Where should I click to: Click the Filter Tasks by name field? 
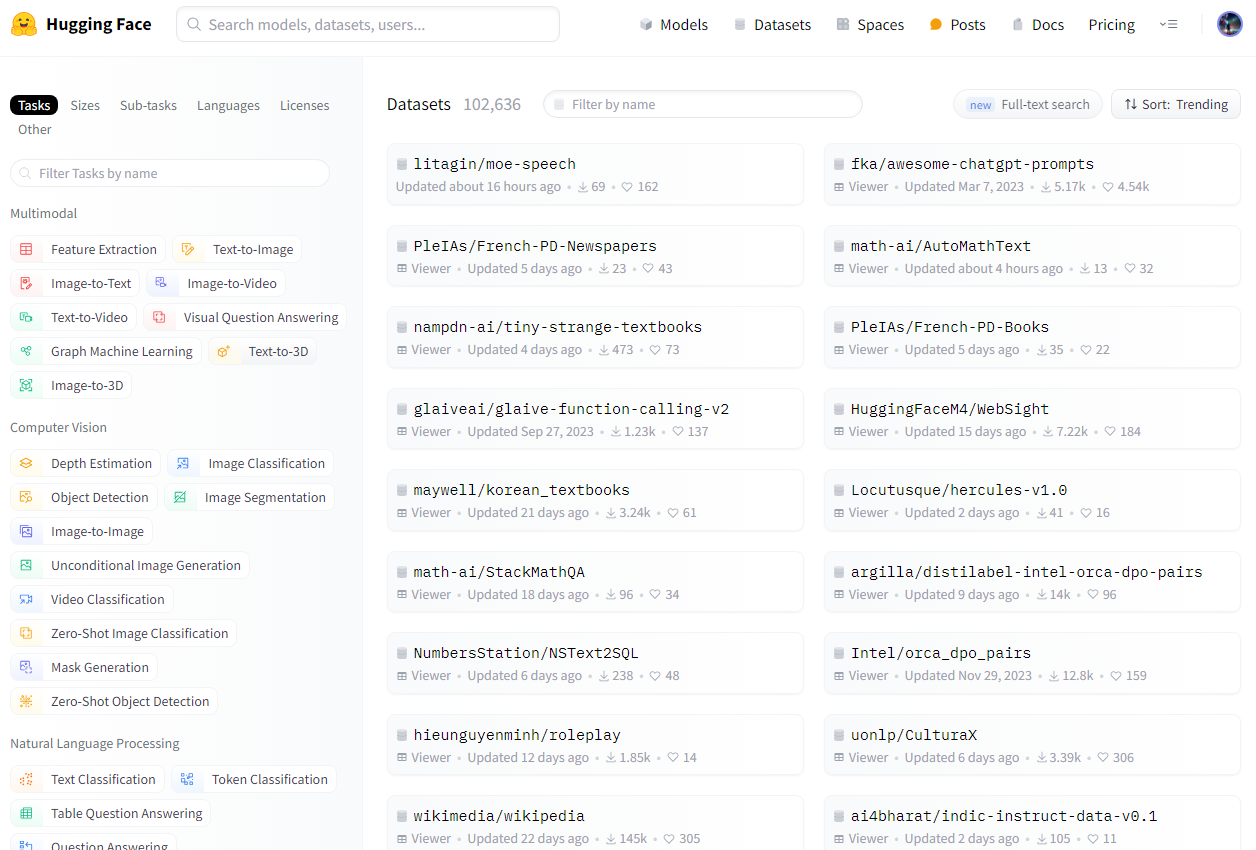click(x=170, y=174)
